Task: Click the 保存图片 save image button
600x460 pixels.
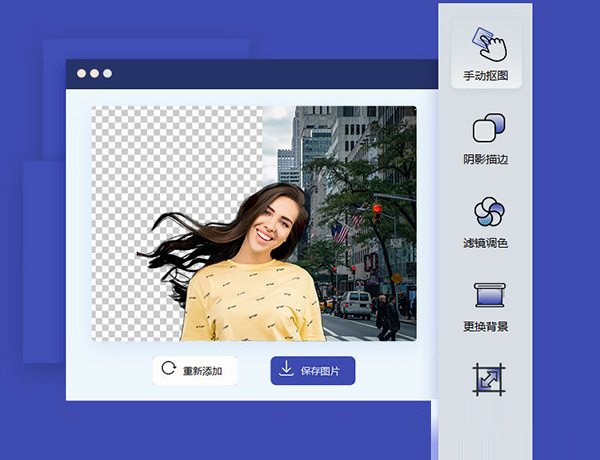Action: pos(313,370)
